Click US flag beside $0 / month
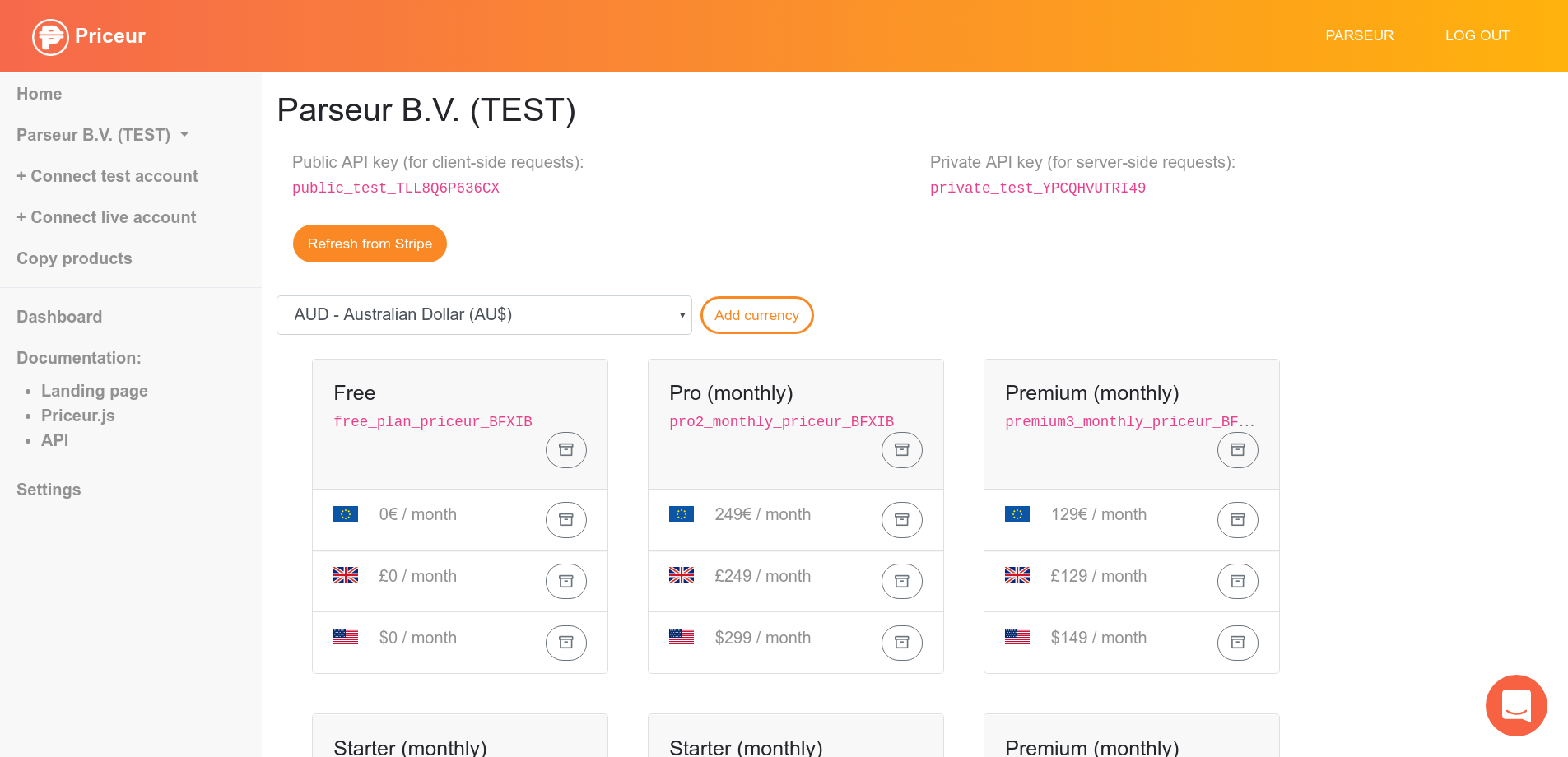Screen dimensions: 1568x757 pos(346,637)
